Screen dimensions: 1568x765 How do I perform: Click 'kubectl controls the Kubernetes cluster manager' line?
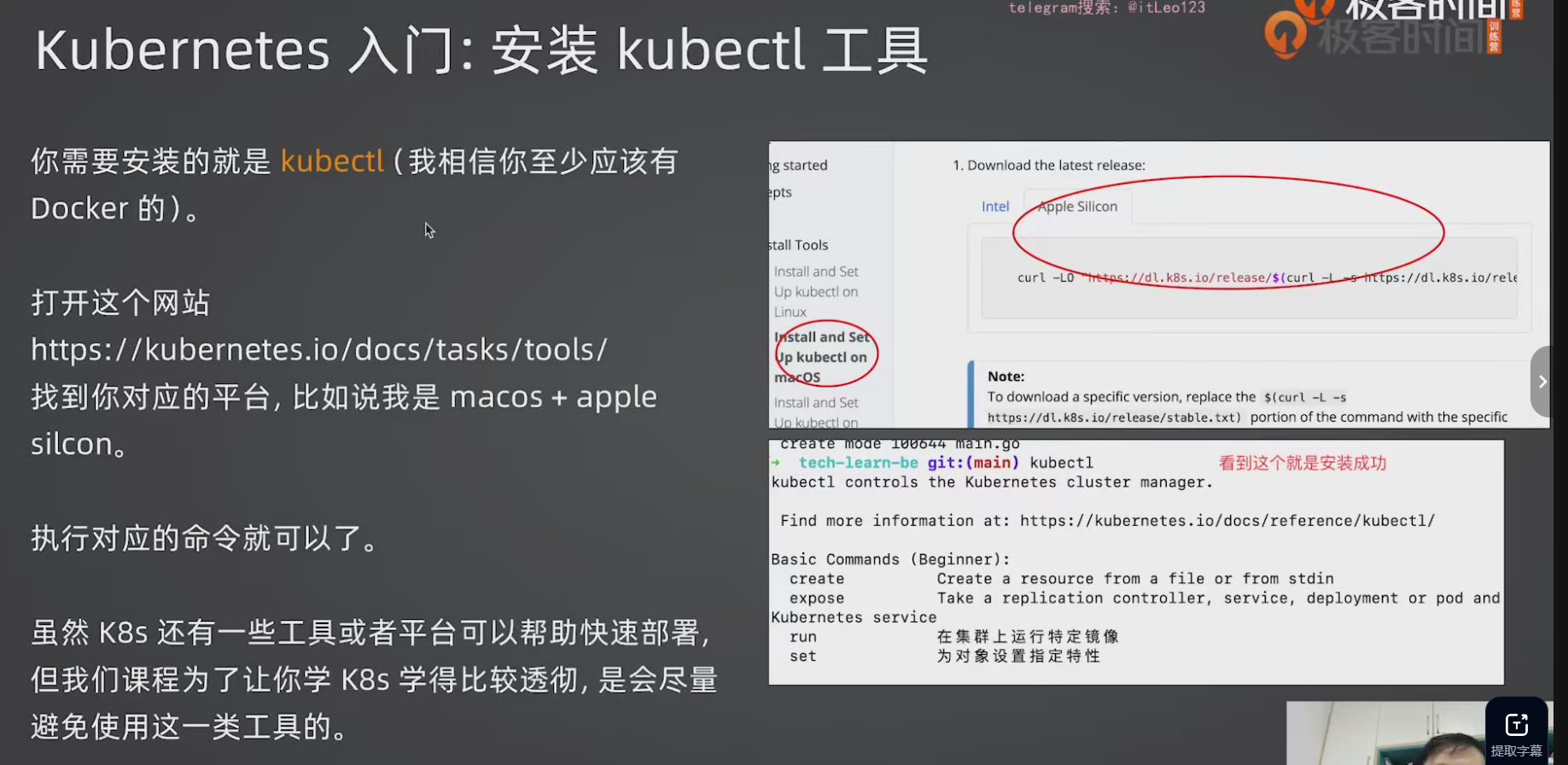(992, 482)
